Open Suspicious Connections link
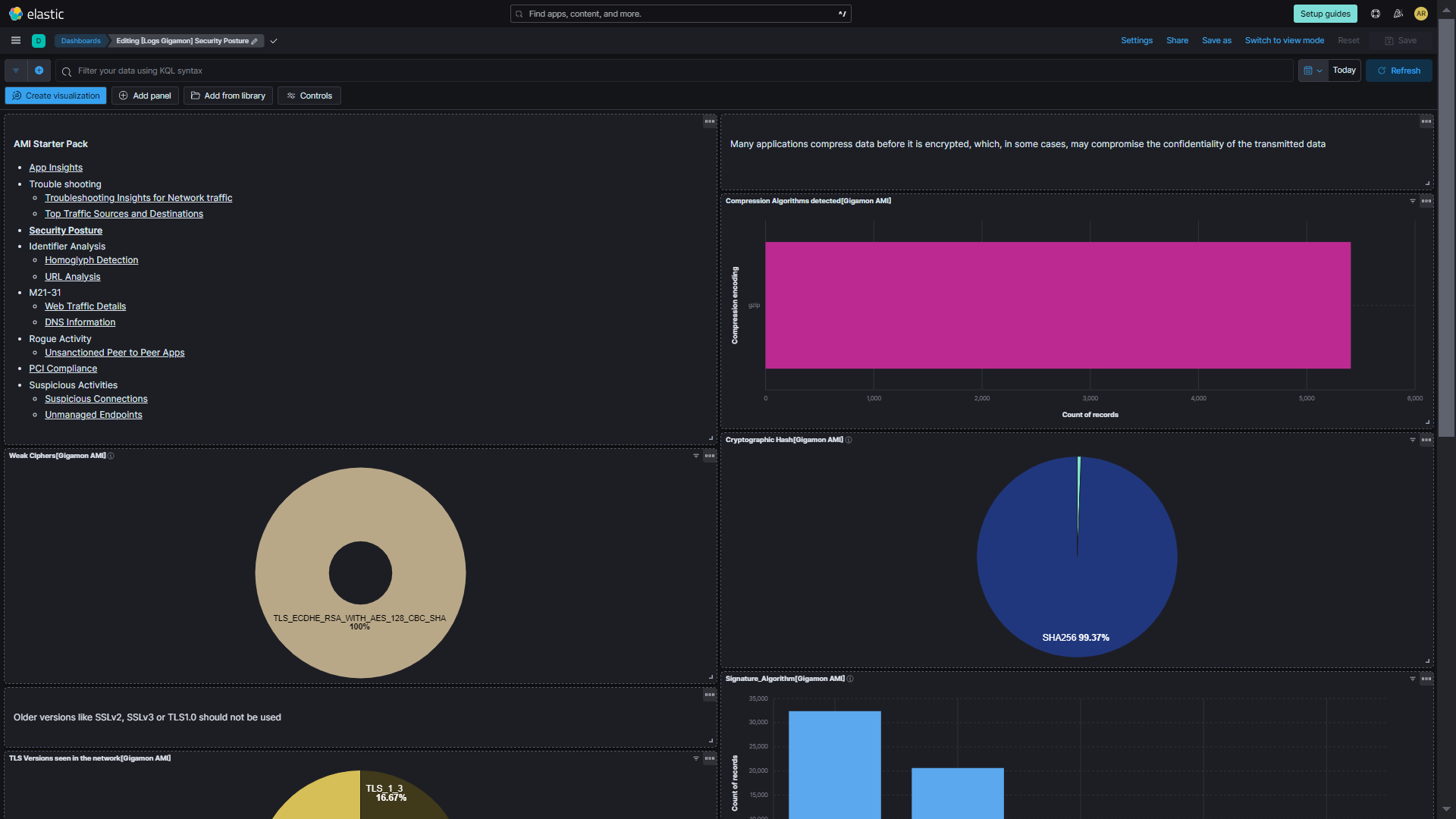1456x819 pixels. point(96,399)
